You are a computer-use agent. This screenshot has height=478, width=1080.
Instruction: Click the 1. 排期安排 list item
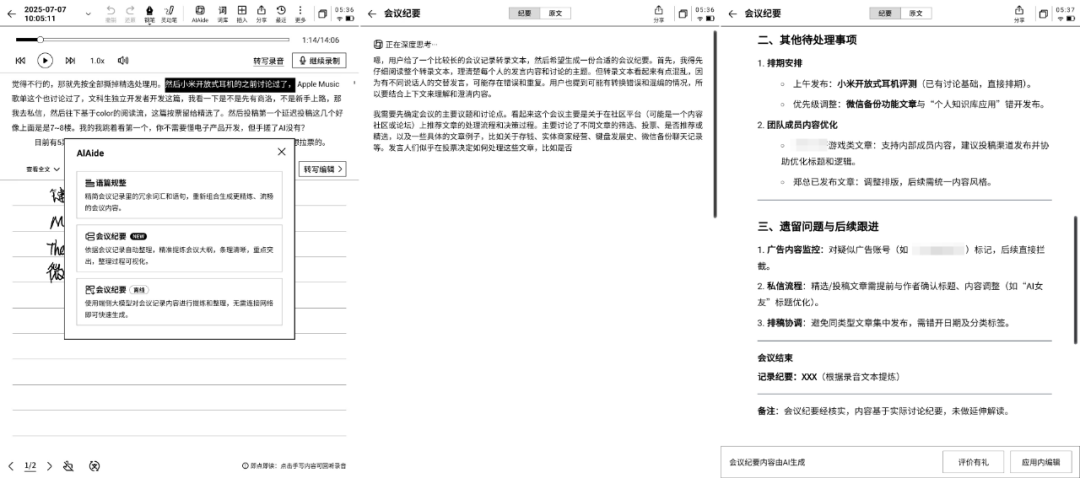[780, 63]
